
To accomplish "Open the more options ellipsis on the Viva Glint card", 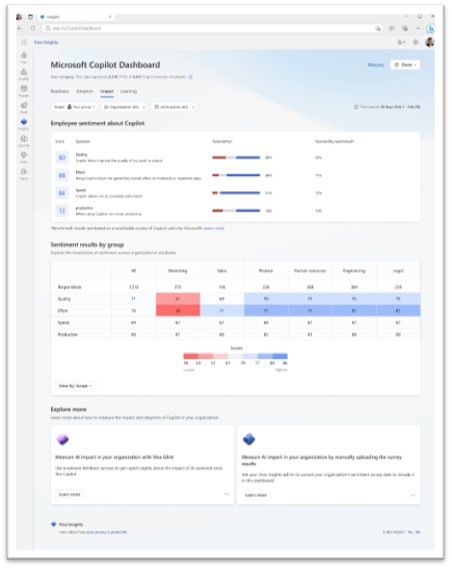I will pos(227,494).
